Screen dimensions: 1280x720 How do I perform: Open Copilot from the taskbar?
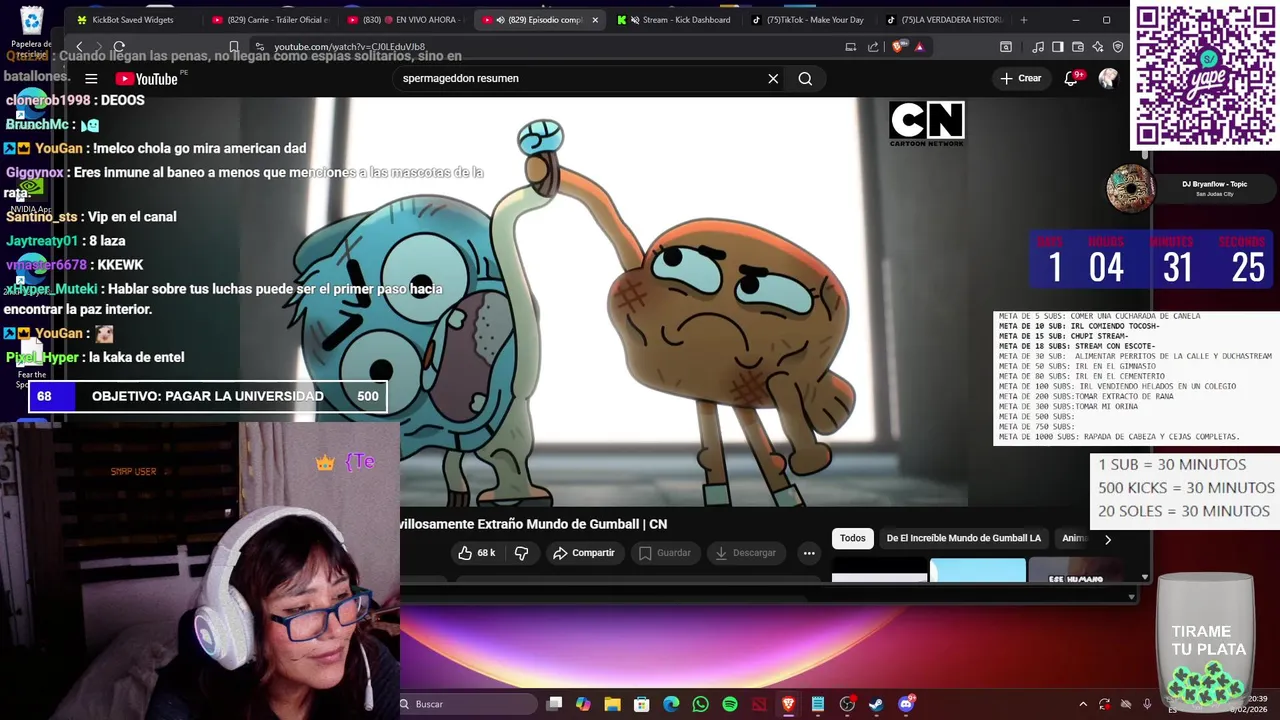point(583,704)
